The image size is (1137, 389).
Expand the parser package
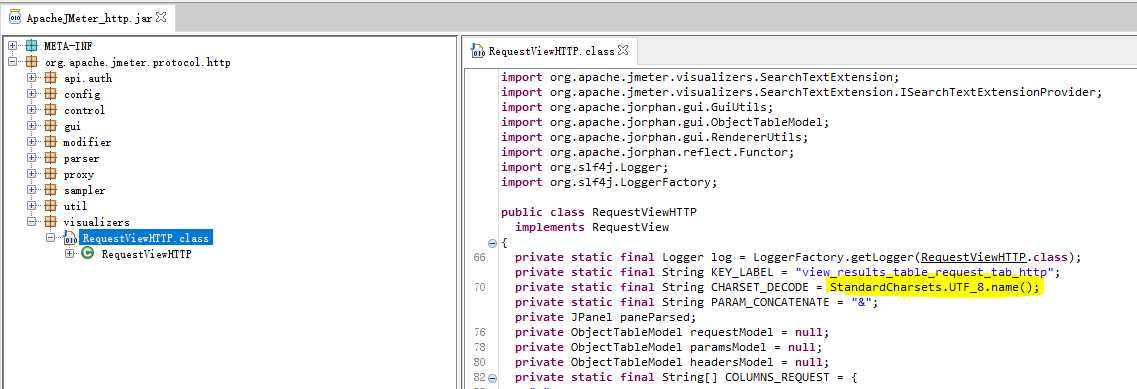[31, 157]
